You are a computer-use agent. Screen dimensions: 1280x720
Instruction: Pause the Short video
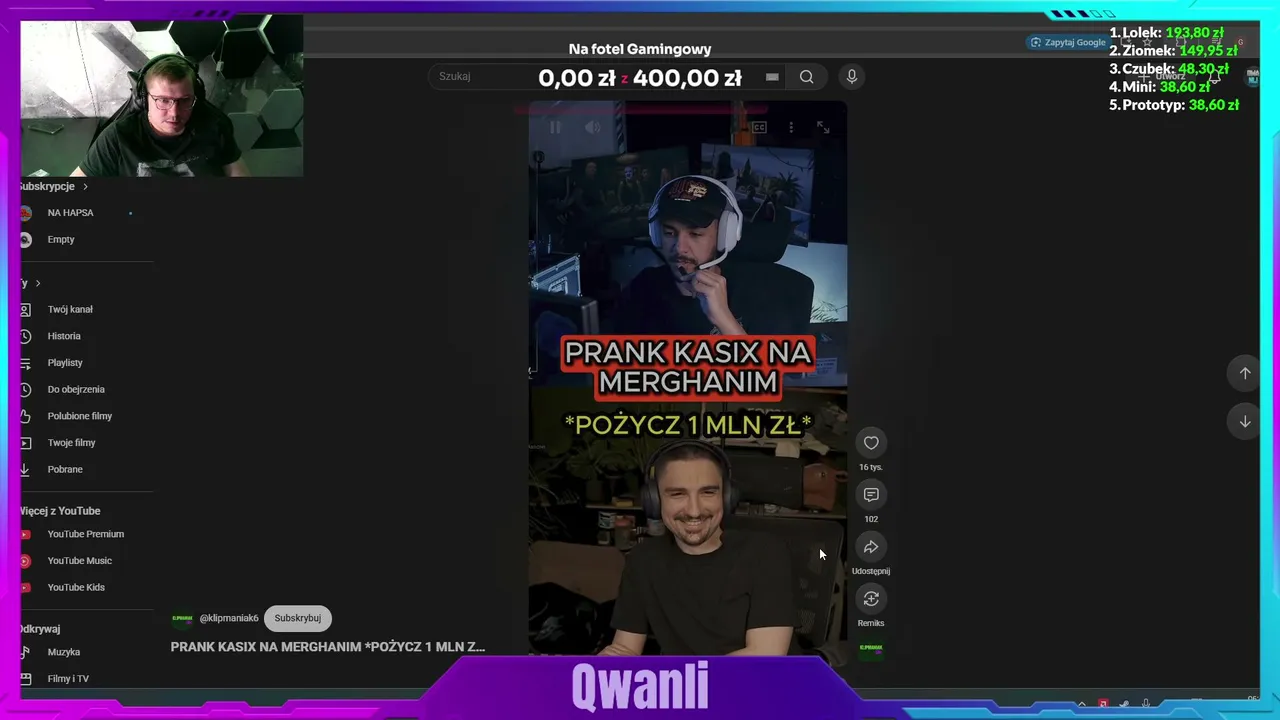point(555,127)
